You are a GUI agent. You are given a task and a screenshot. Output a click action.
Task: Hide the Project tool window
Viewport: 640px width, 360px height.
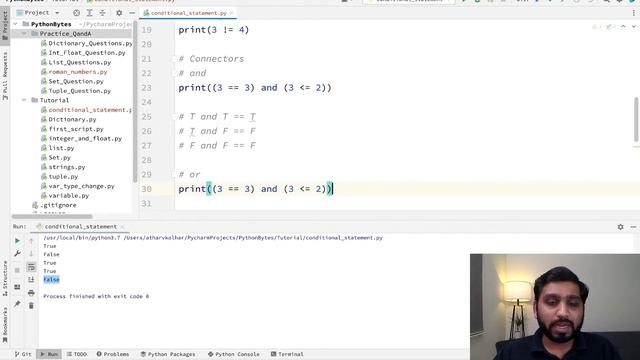pyautogui.click(x=132, y=13)
